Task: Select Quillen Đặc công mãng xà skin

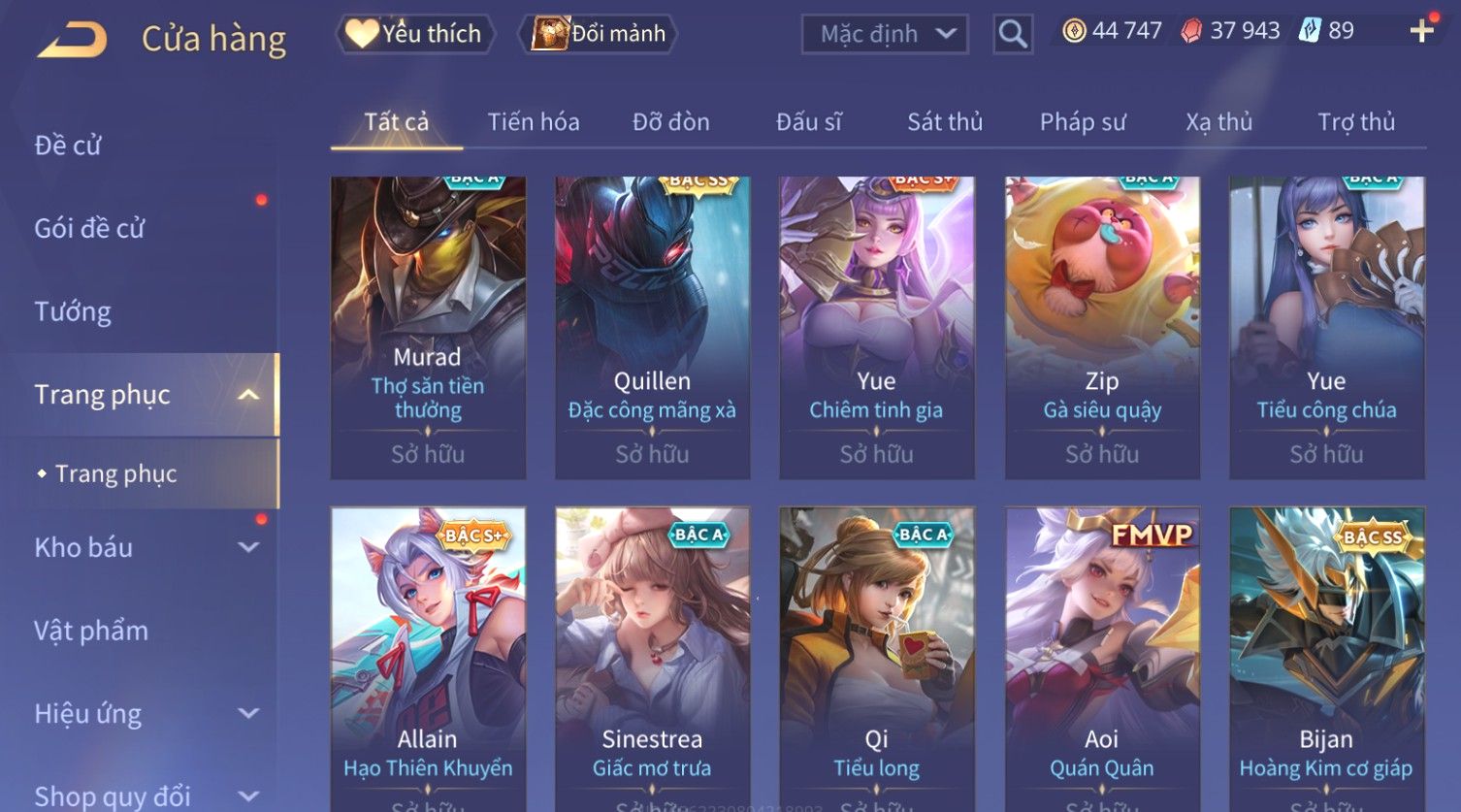Action: (652, 328)
